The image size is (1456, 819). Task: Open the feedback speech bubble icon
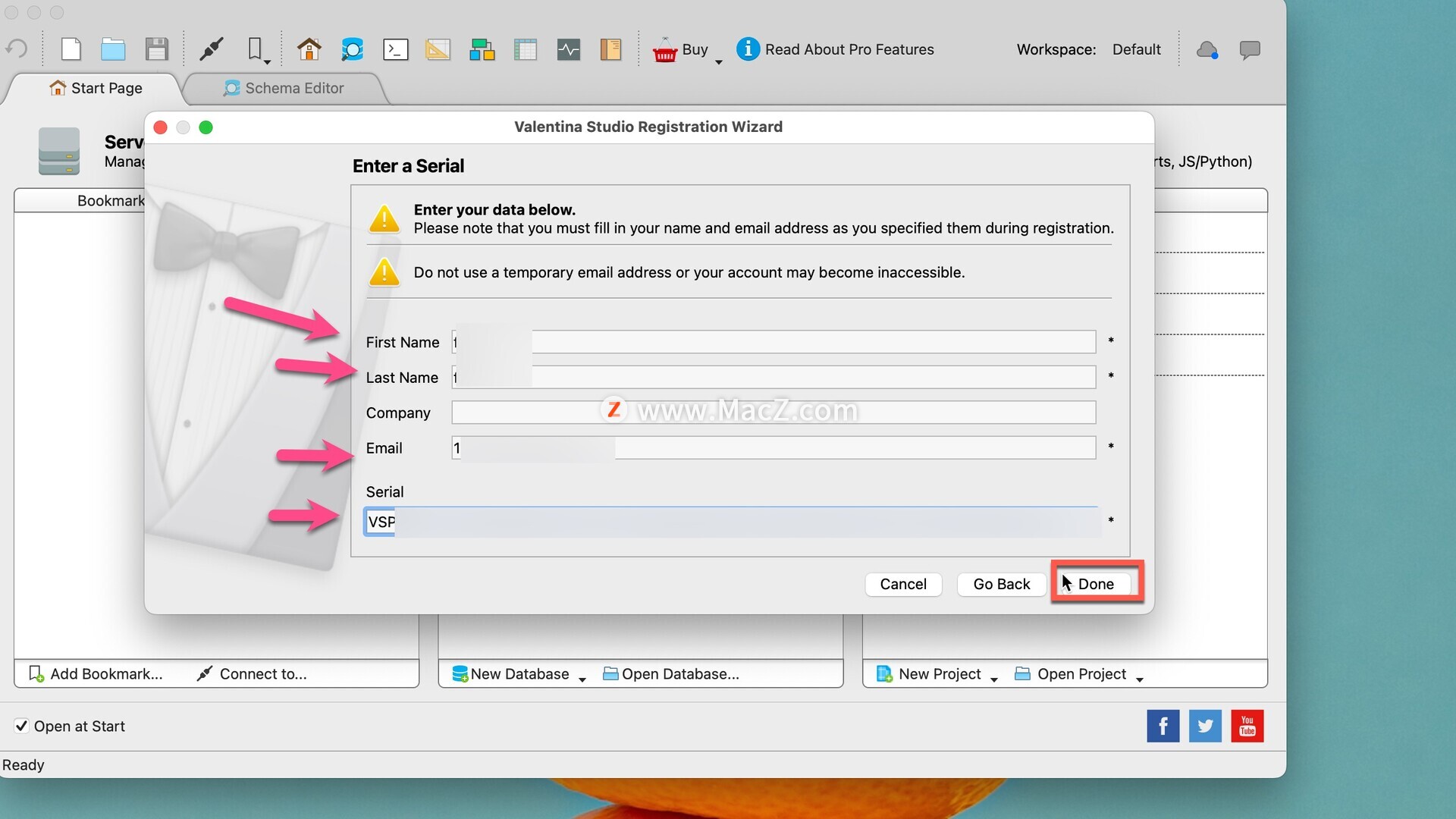[x=1250, y=50]
